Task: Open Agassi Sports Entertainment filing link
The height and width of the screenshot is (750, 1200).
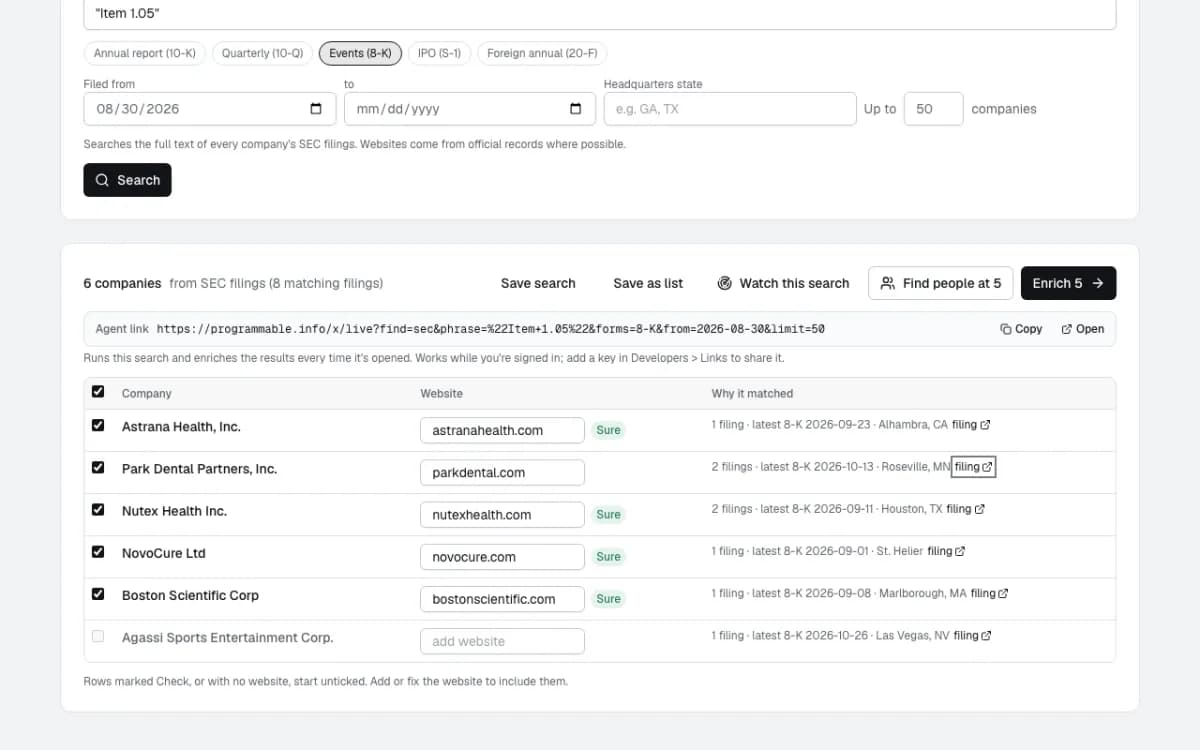Action: click(x=973, y=635)
